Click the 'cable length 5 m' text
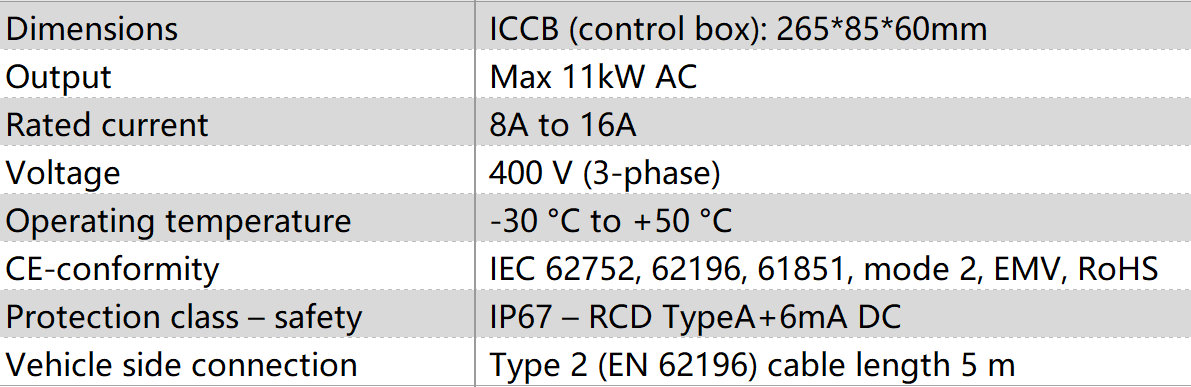Screen dimensions: 1191x387 891,365
